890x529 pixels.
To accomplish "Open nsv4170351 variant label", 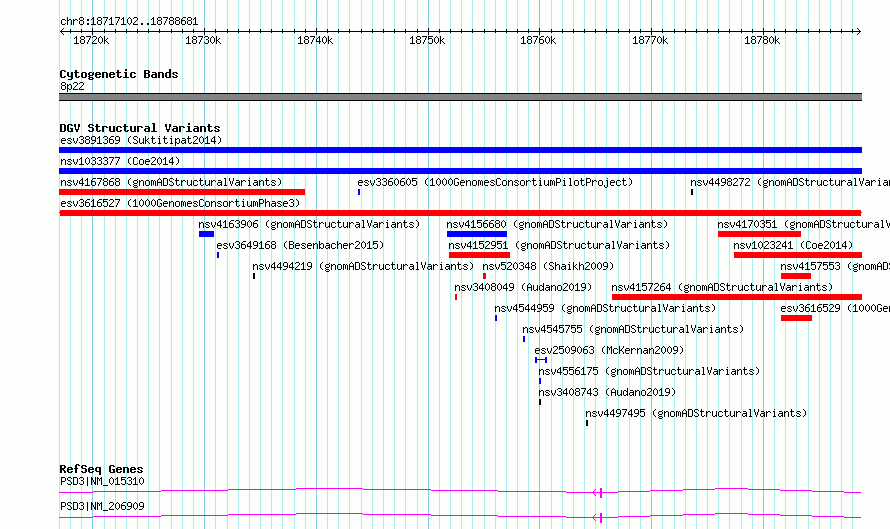I will point(803,224).
